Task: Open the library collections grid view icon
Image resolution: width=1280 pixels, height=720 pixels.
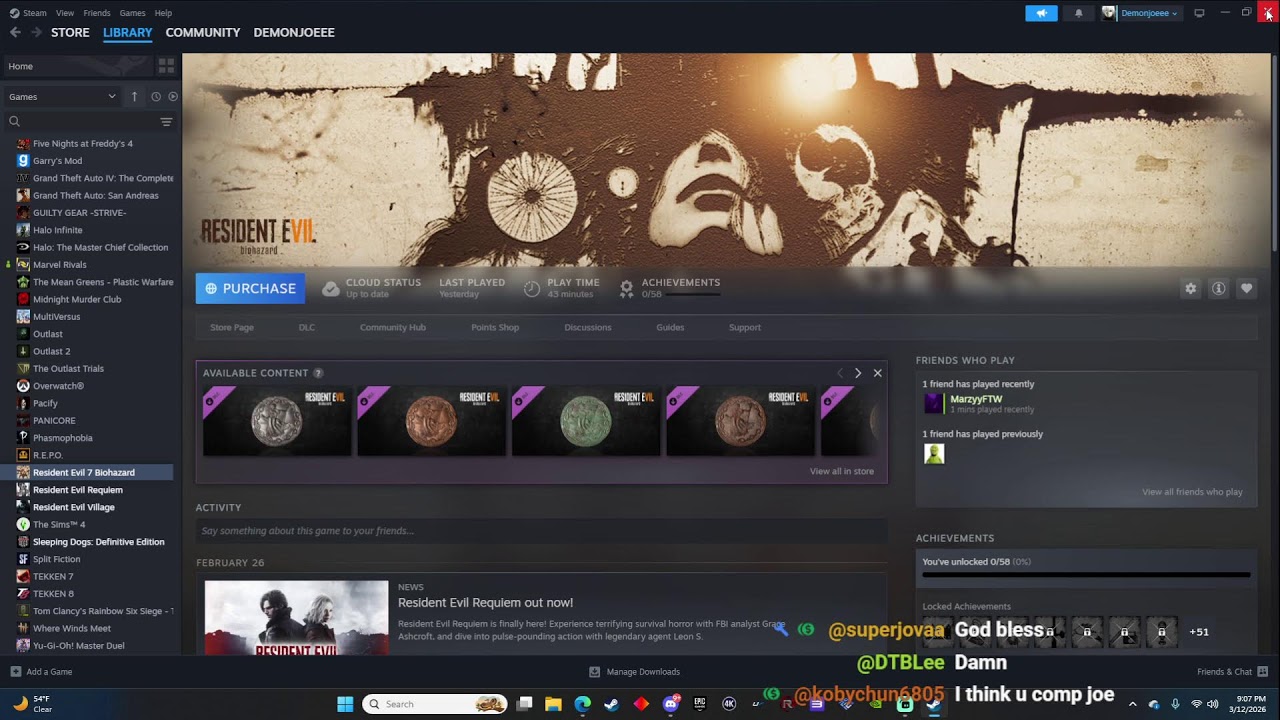Action: (166, 66)
